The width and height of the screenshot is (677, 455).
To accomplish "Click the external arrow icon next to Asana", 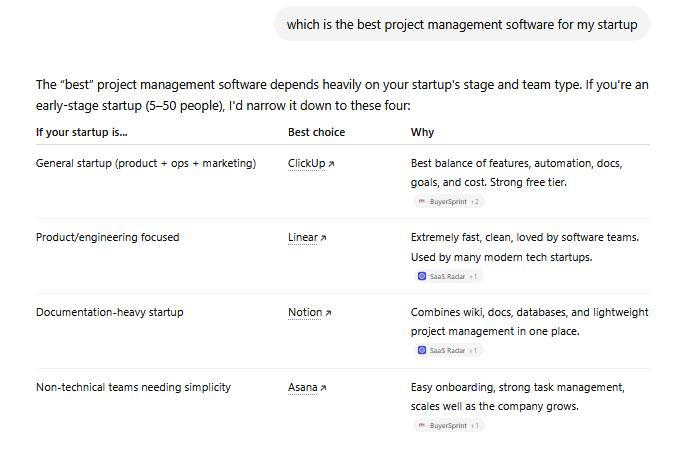I will point(323,388).
